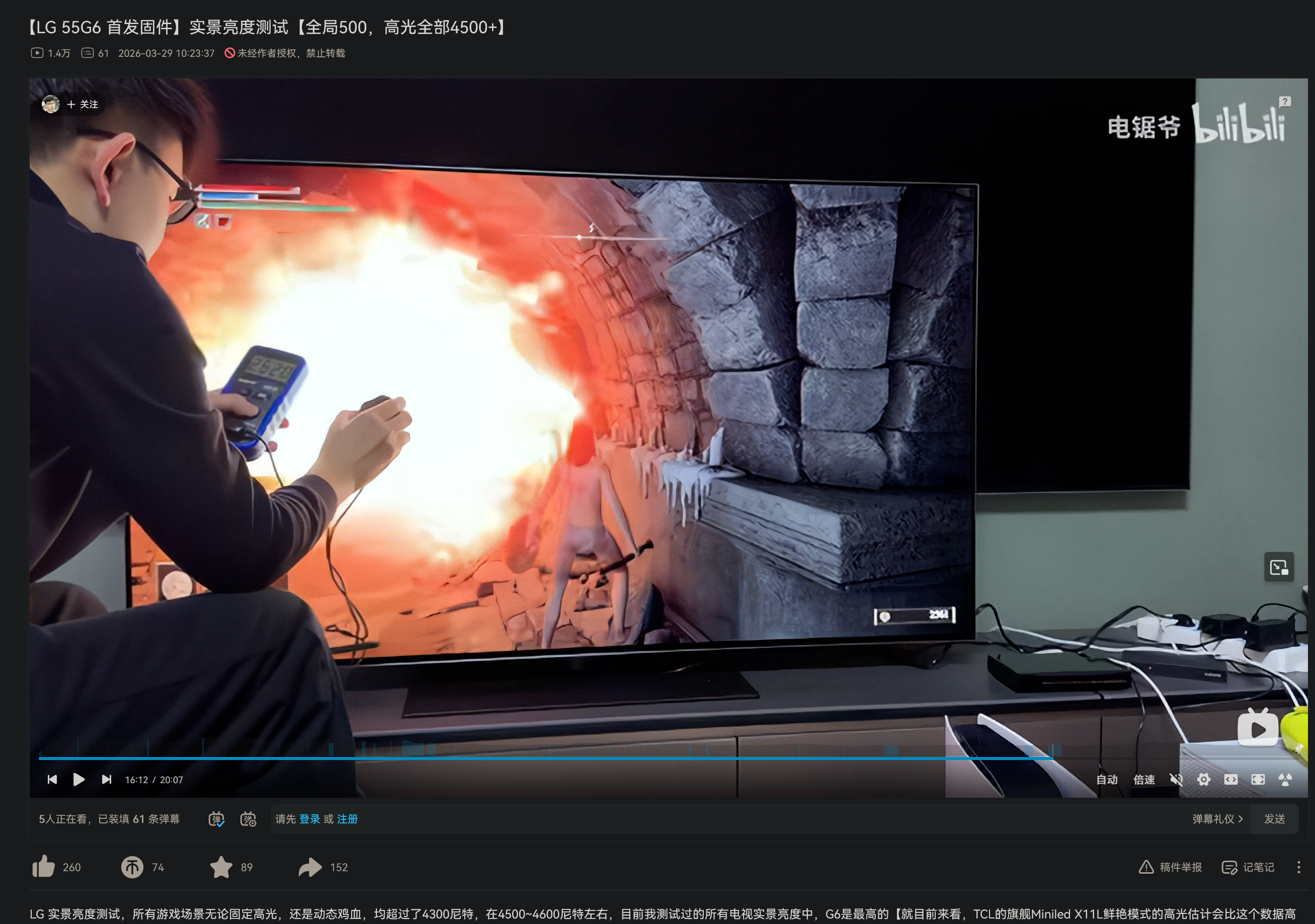The image size is (1315, 924).
Task: Toggle the danmaku display switch
Action: pos(216,819)
